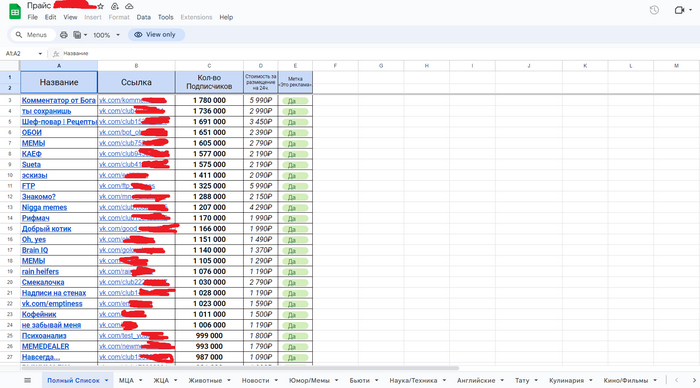The height and width of the screenshot is (388, 700).
Task: Open the move to folder icon
Action: tap(115, 6)
